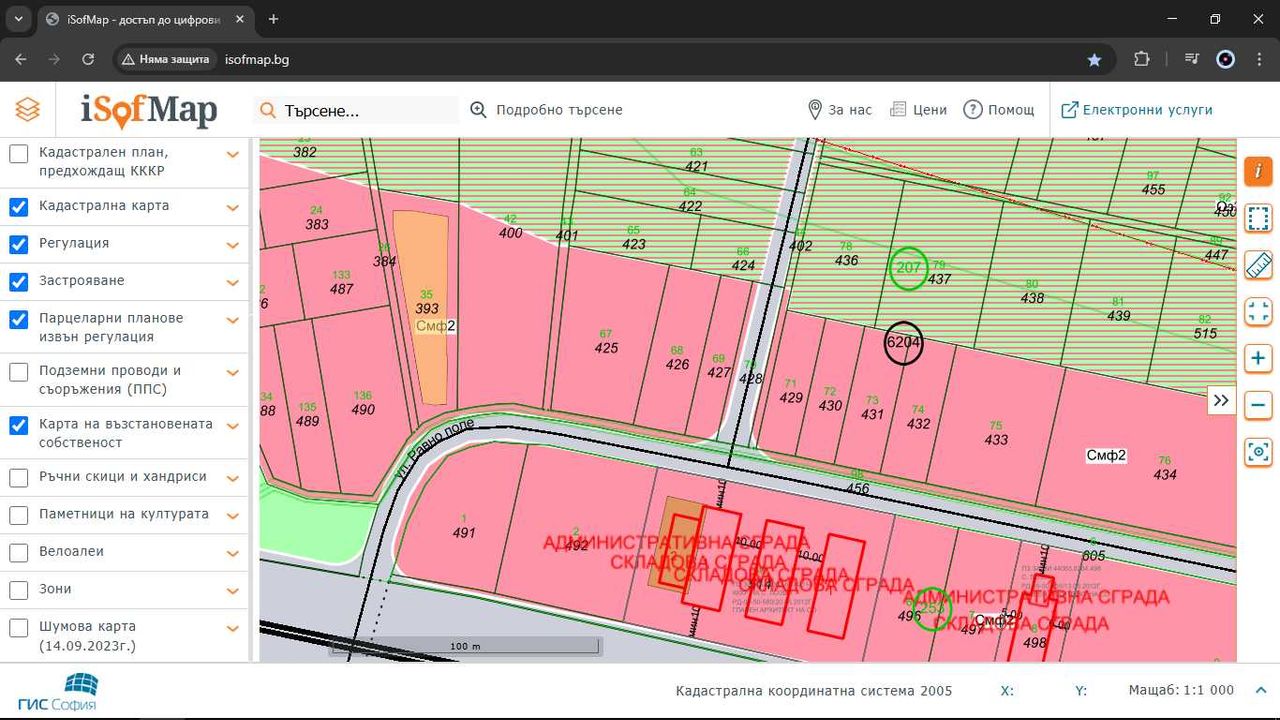This screenshot has width=1280, height=720.
Task: Expand 'Зони' layer chevron
Action: point(232,591)
